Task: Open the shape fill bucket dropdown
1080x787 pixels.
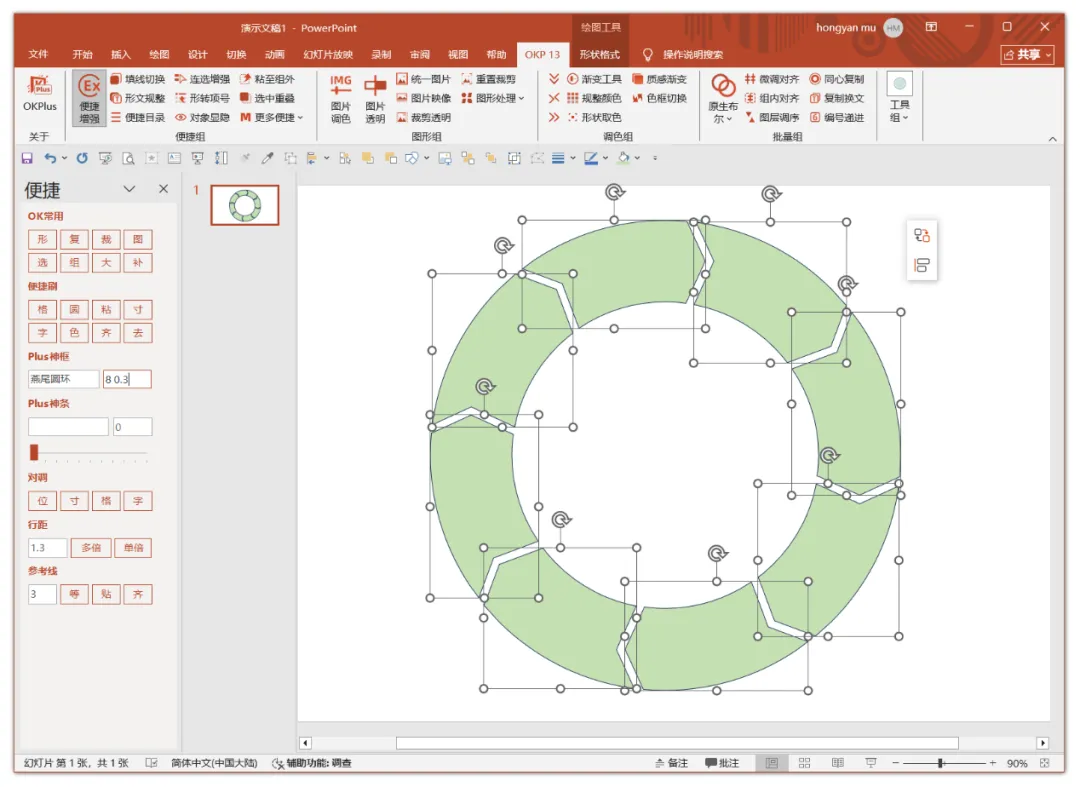Action: point(638,158)
